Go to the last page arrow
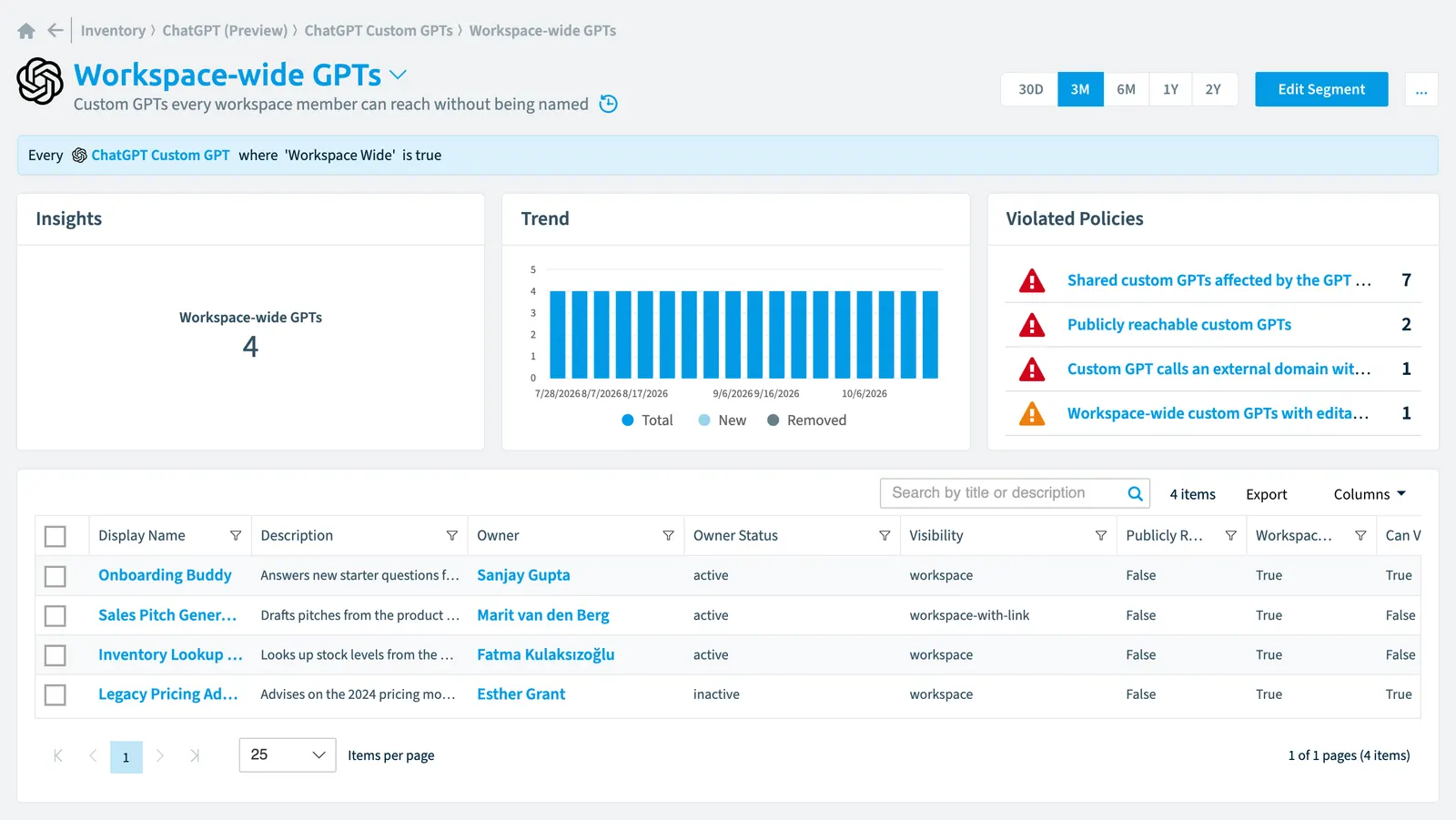The width and height of the screenshot is (1456, 820). (195, 755)
